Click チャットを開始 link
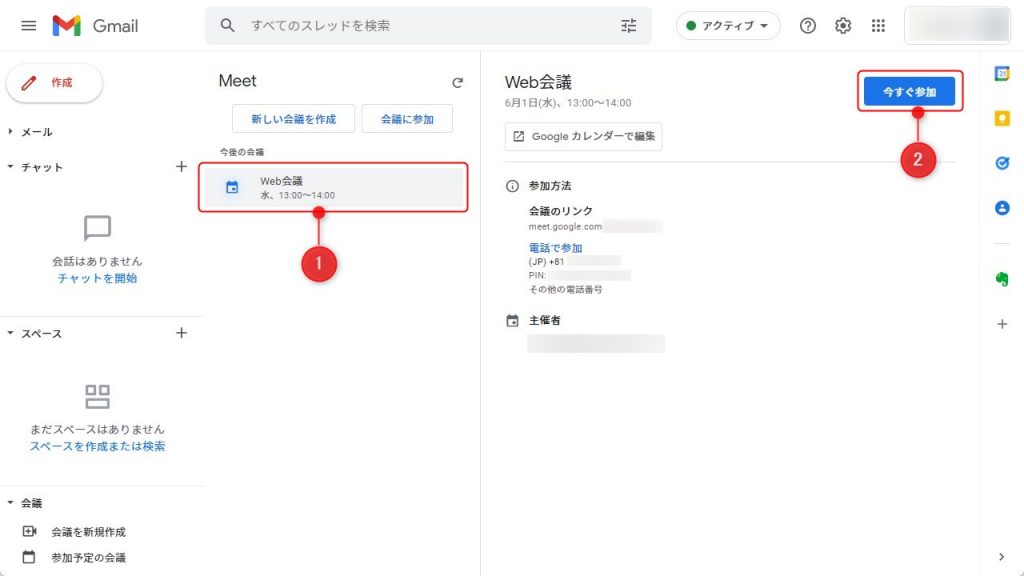 (x=97, y=278)
